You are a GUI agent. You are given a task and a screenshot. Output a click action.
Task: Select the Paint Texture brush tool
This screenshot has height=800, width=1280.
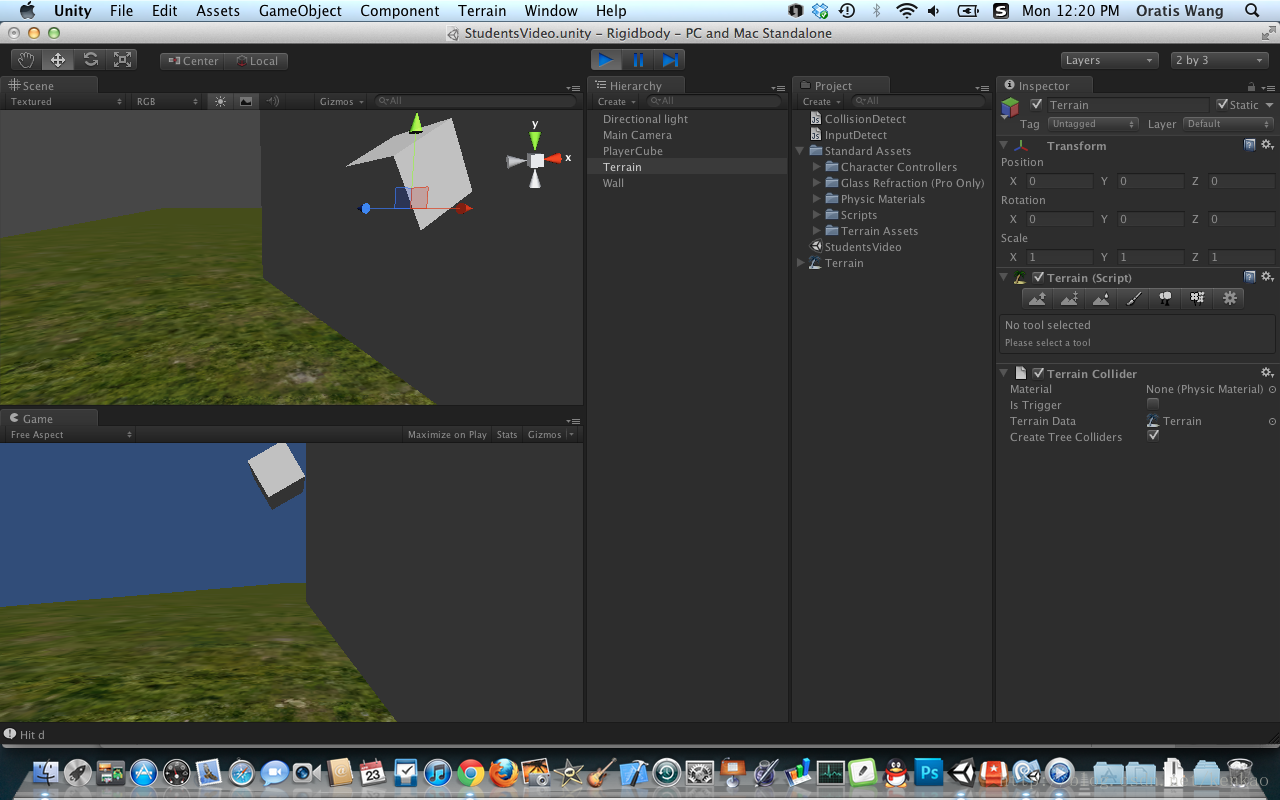click(x=1133, y=298)
